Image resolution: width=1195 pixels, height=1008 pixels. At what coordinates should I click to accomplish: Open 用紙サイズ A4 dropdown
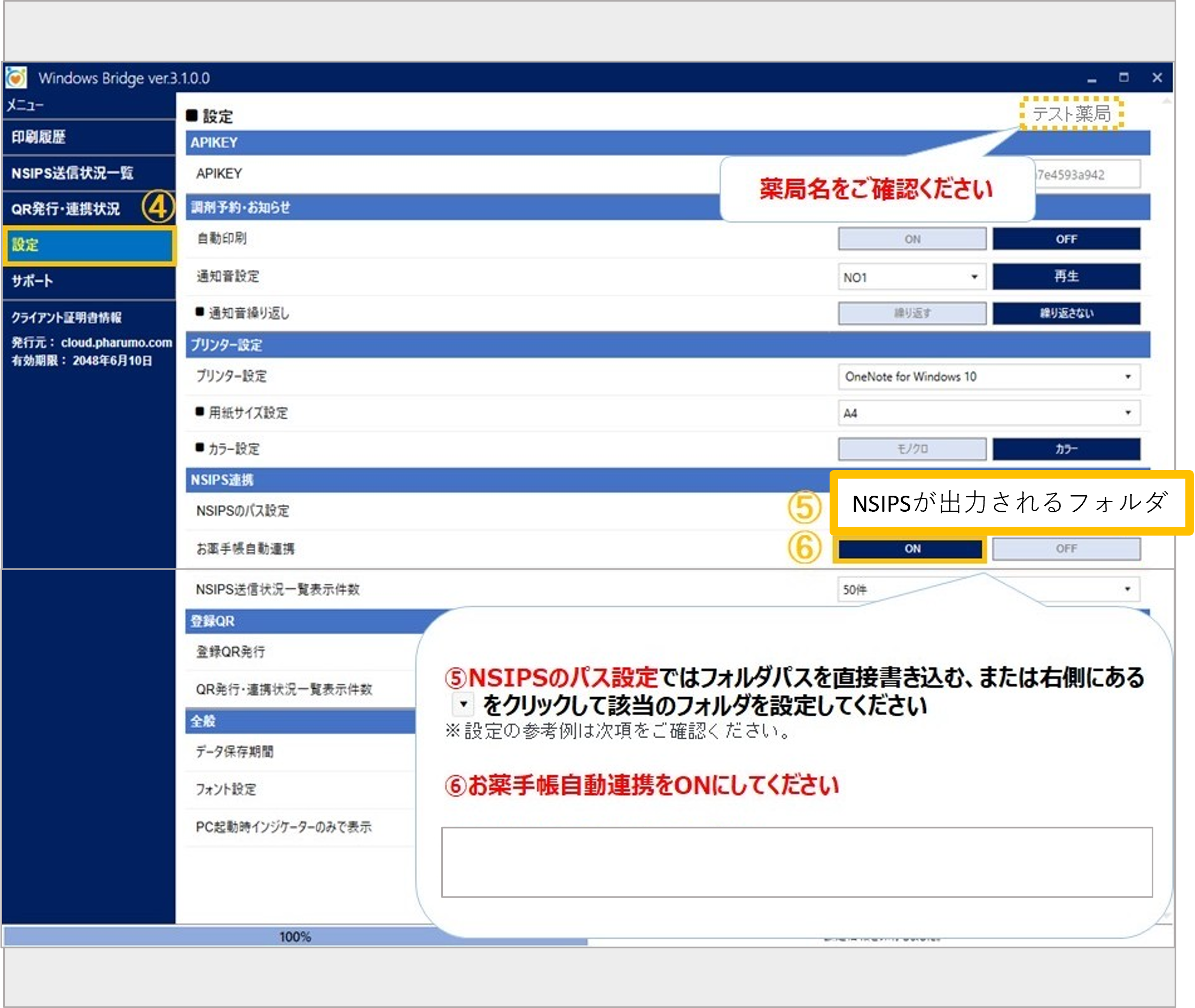click(989, 412)
